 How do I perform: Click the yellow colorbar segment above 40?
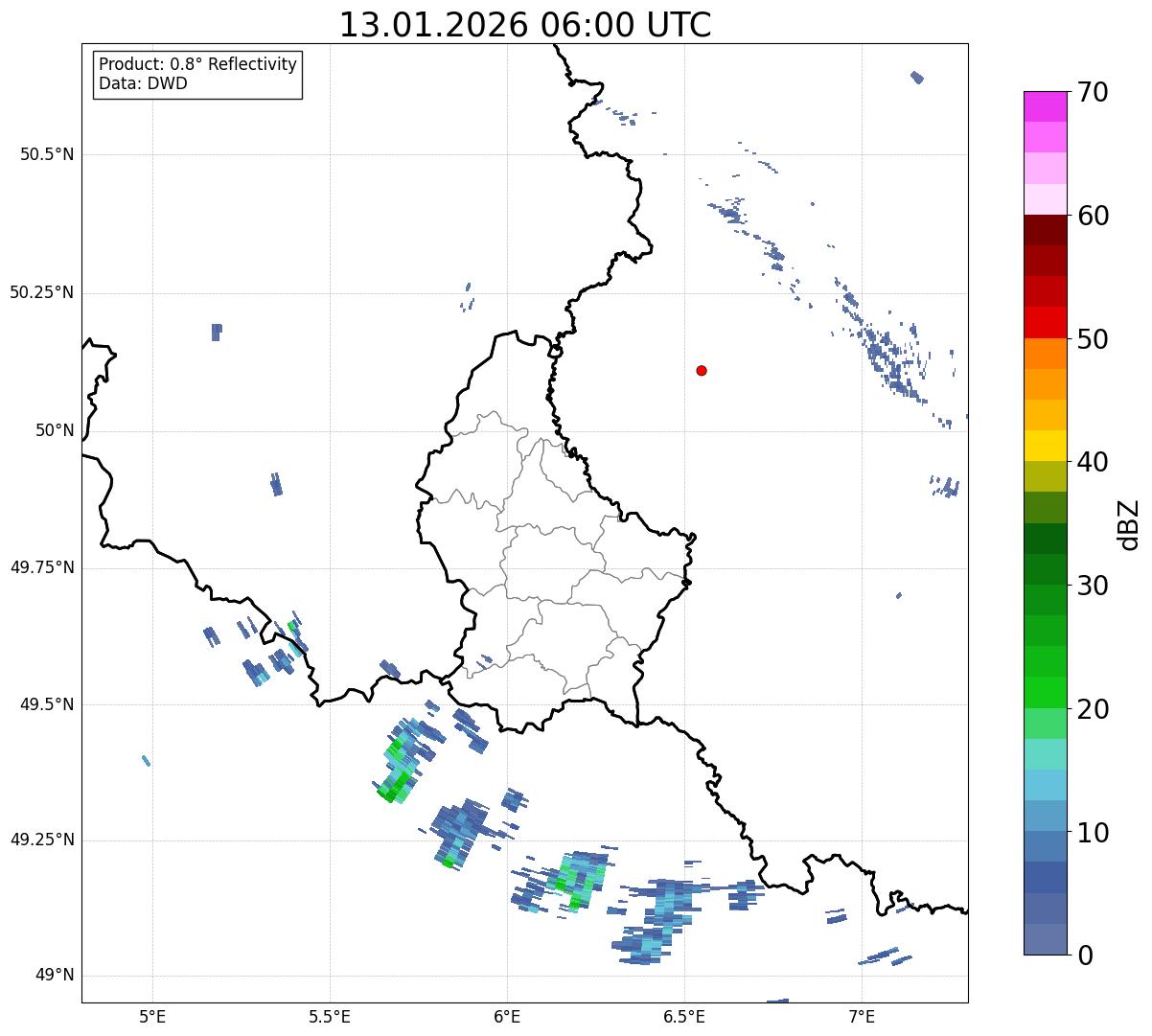coord(1046,447)
